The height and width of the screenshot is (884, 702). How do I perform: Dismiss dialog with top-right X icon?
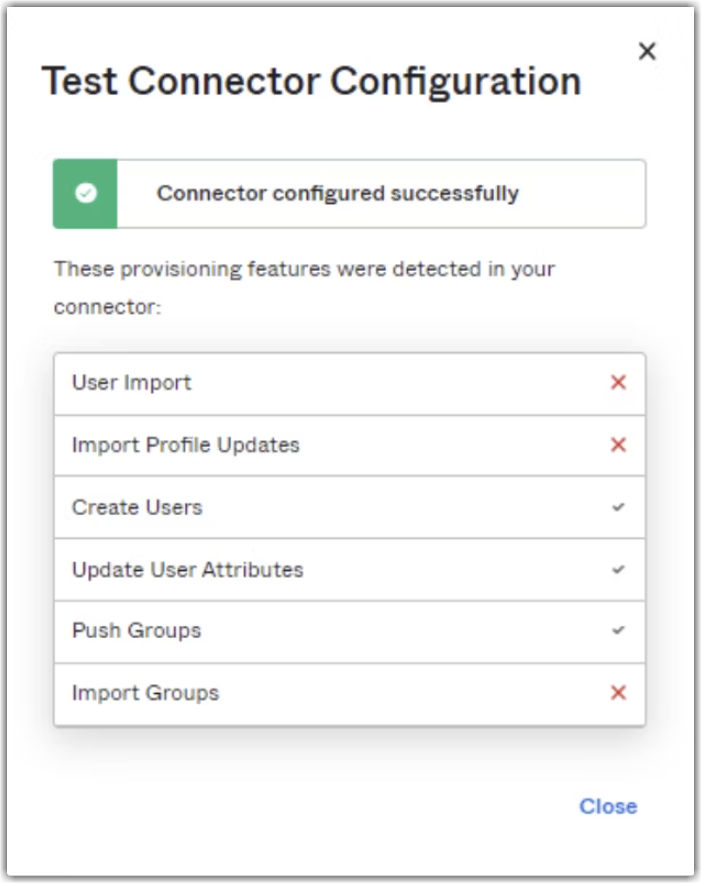point(647,51)
